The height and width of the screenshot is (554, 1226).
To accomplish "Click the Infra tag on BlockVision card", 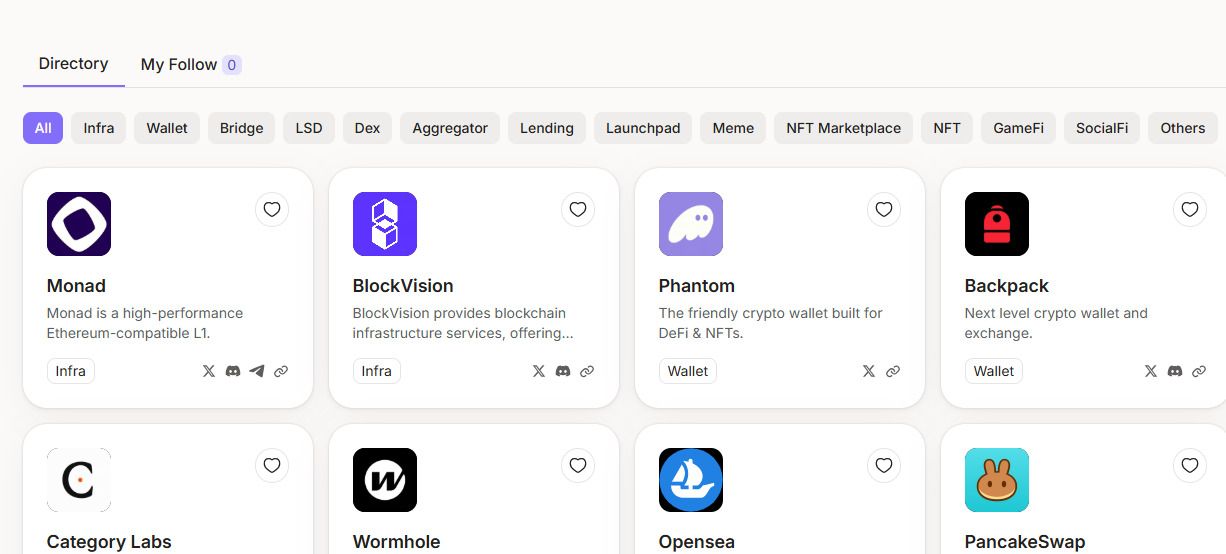I will point(377,371).
